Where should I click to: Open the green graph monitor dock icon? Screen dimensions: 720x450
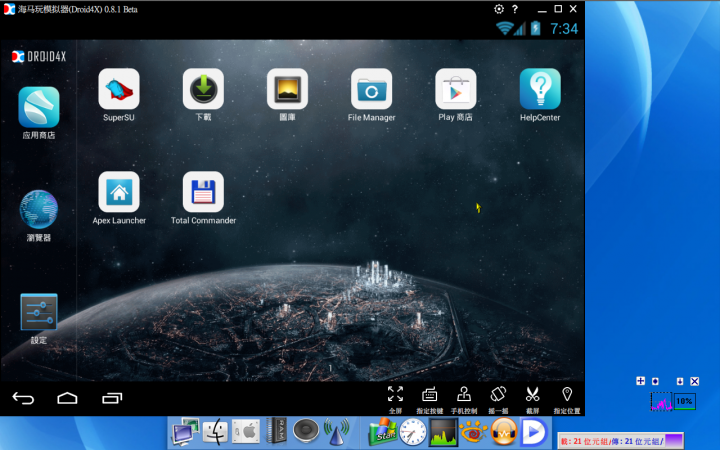click(444, 432)
